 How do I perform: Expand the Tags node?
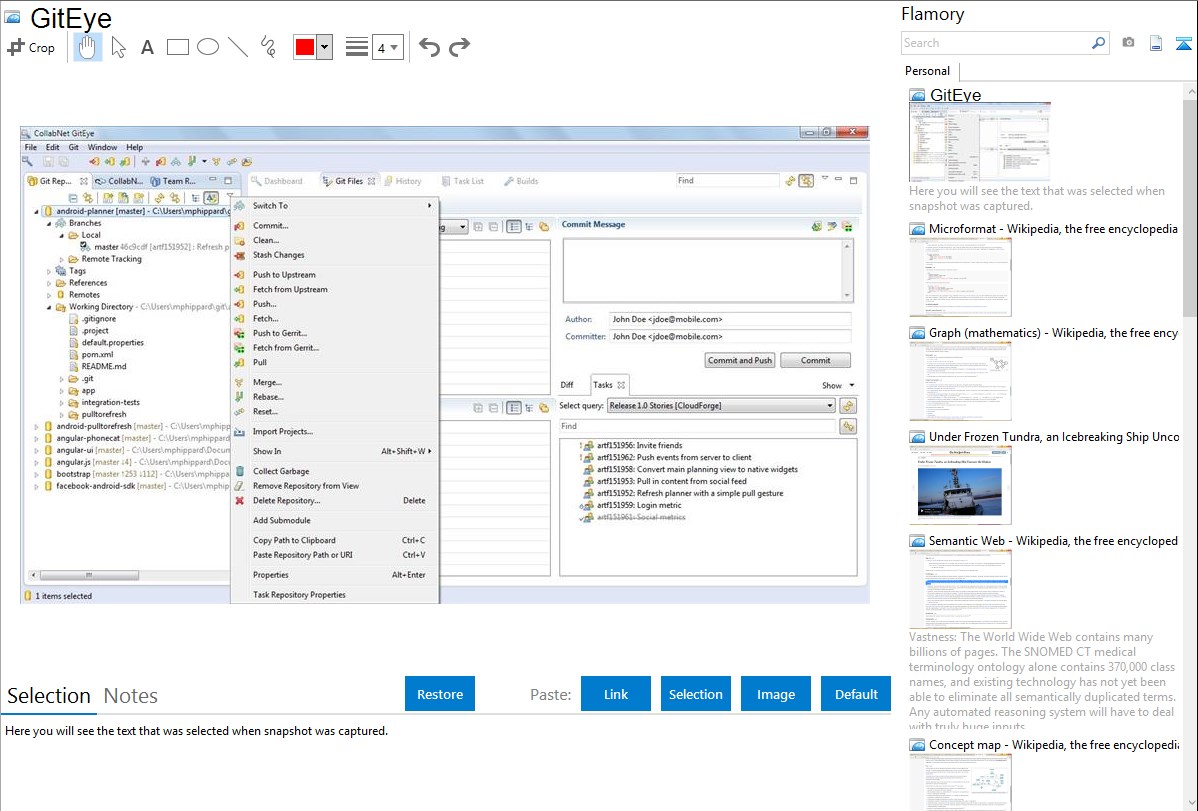(x=49, y=271)
